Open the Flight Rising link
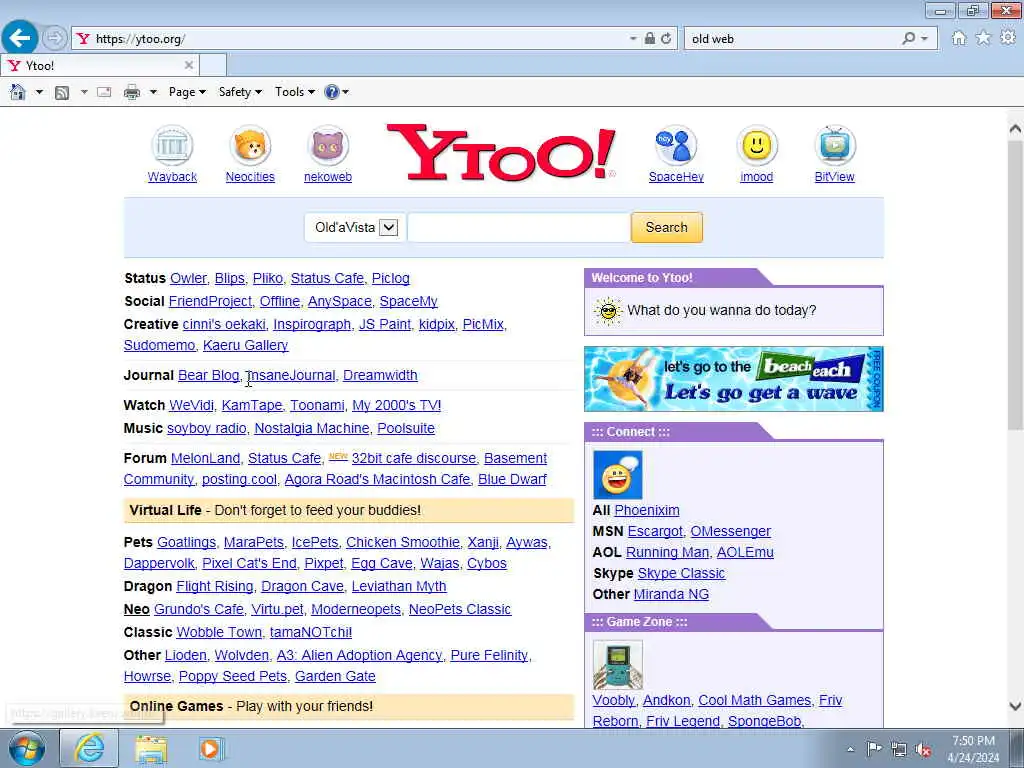This screenshot has height=768, width=1024. click(215, 586)
